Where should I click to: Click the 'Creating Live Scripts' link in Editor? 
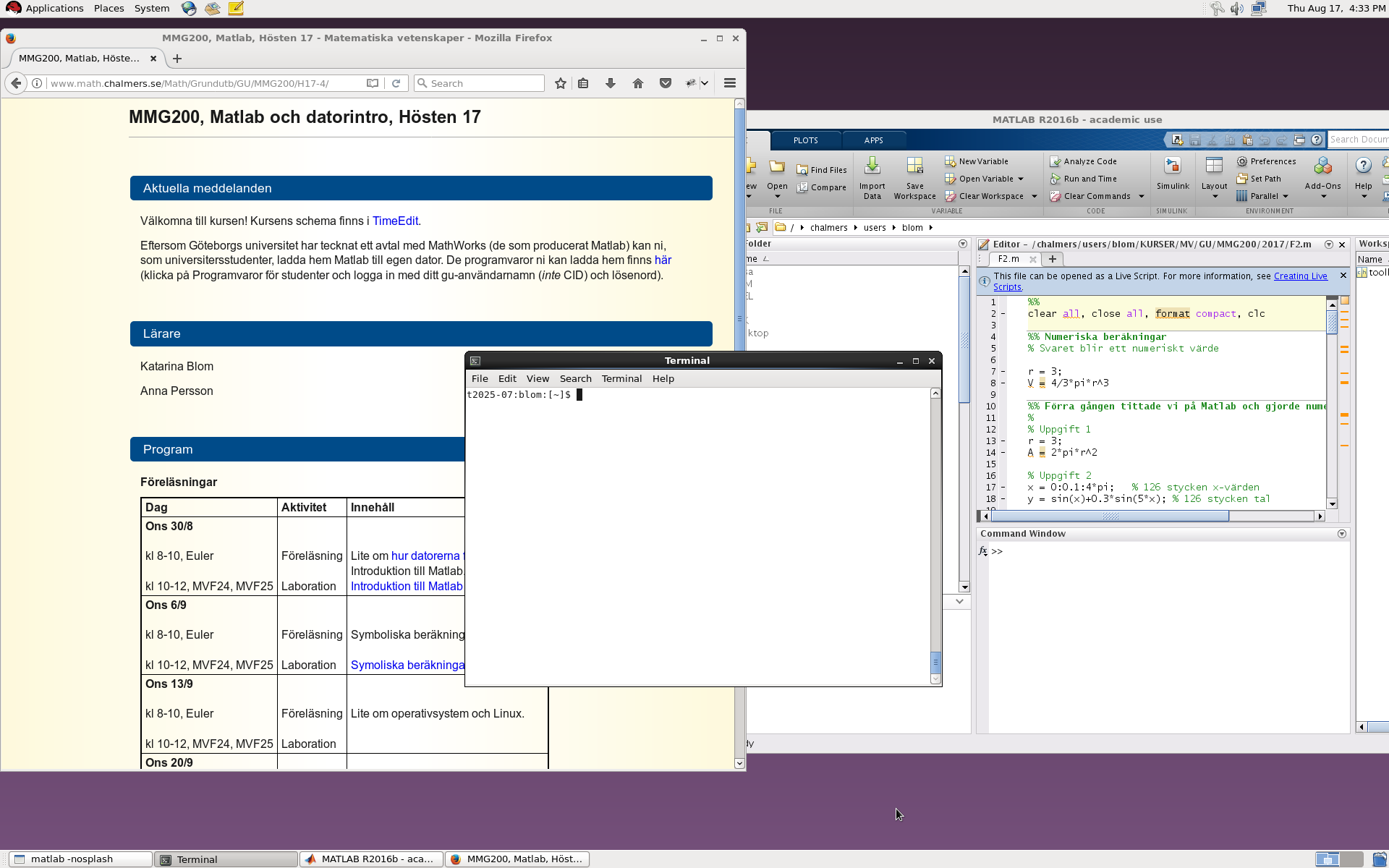point(1300,276)
